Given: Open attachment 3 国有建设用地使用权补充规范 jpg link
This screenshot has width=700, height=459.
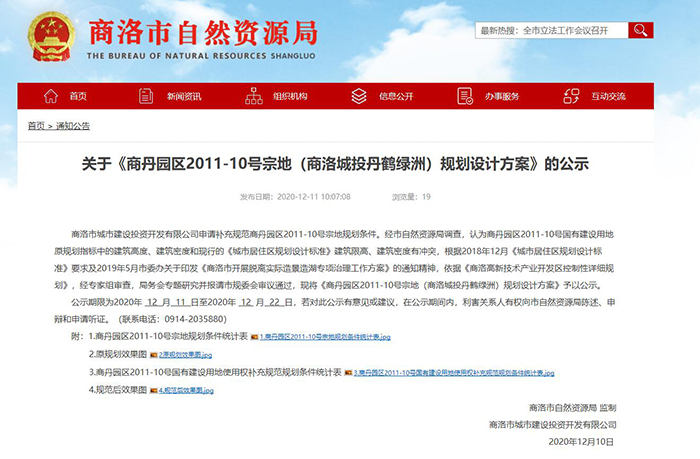Looking at the screenshot, I should pos(454,373).
